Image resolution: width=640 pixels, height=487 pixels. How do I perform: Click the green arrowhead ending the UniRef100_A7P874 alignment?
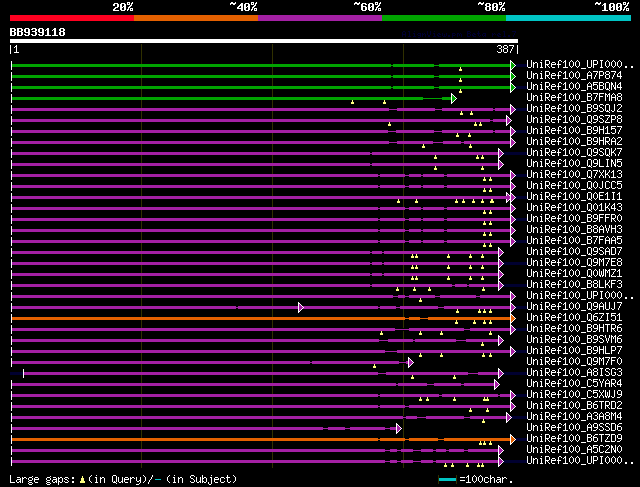coord(513,76)
